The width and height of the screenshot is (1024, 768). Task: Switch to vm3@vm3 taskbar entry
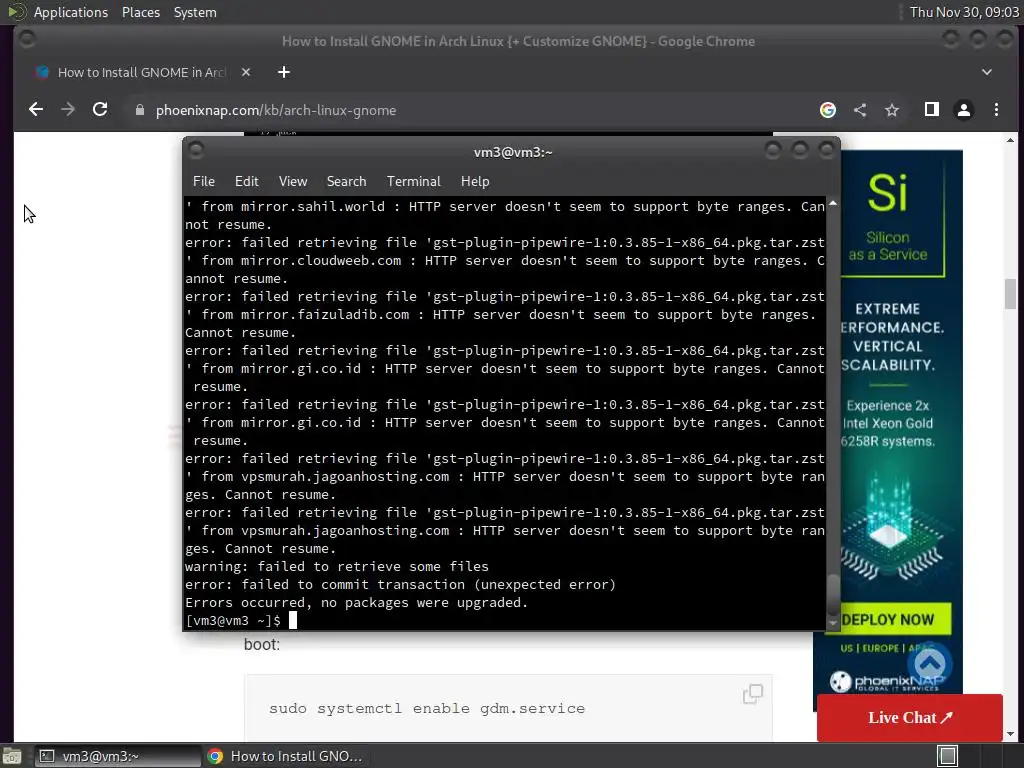[x=118, y=756]
